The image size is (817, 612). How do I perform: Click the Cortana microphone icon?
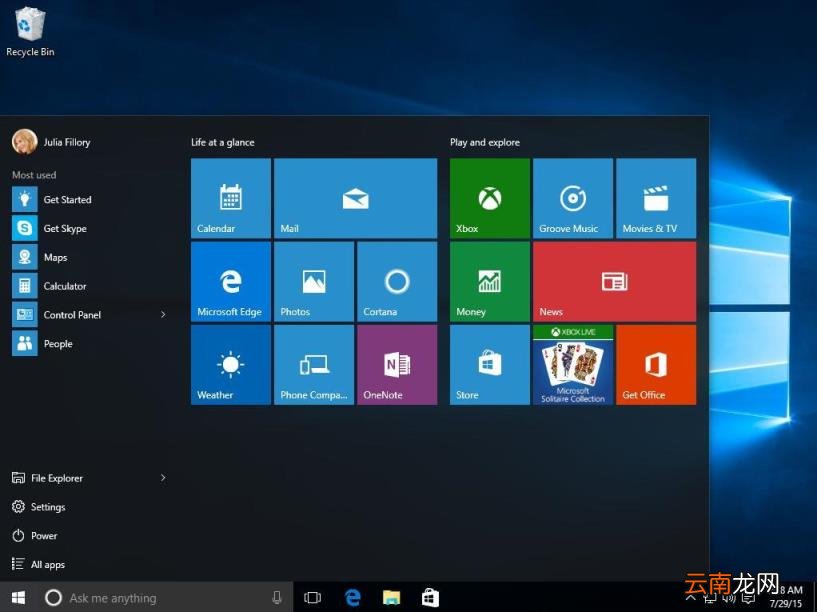pyautogui.click(x=277, y=597)
